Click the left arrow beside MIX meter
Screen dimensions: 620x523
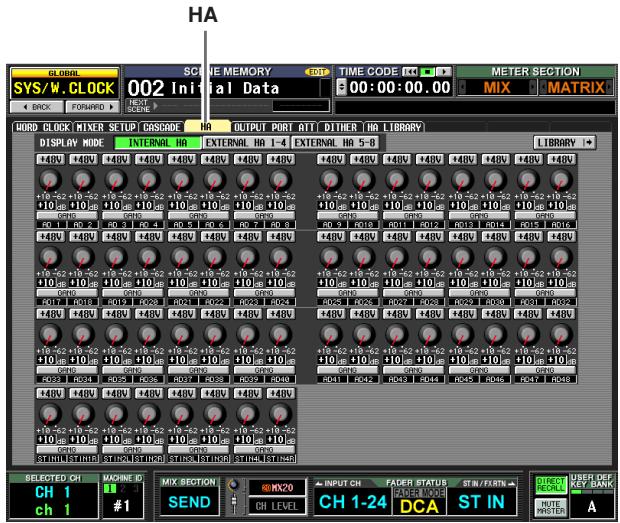(x=462, y=87)
